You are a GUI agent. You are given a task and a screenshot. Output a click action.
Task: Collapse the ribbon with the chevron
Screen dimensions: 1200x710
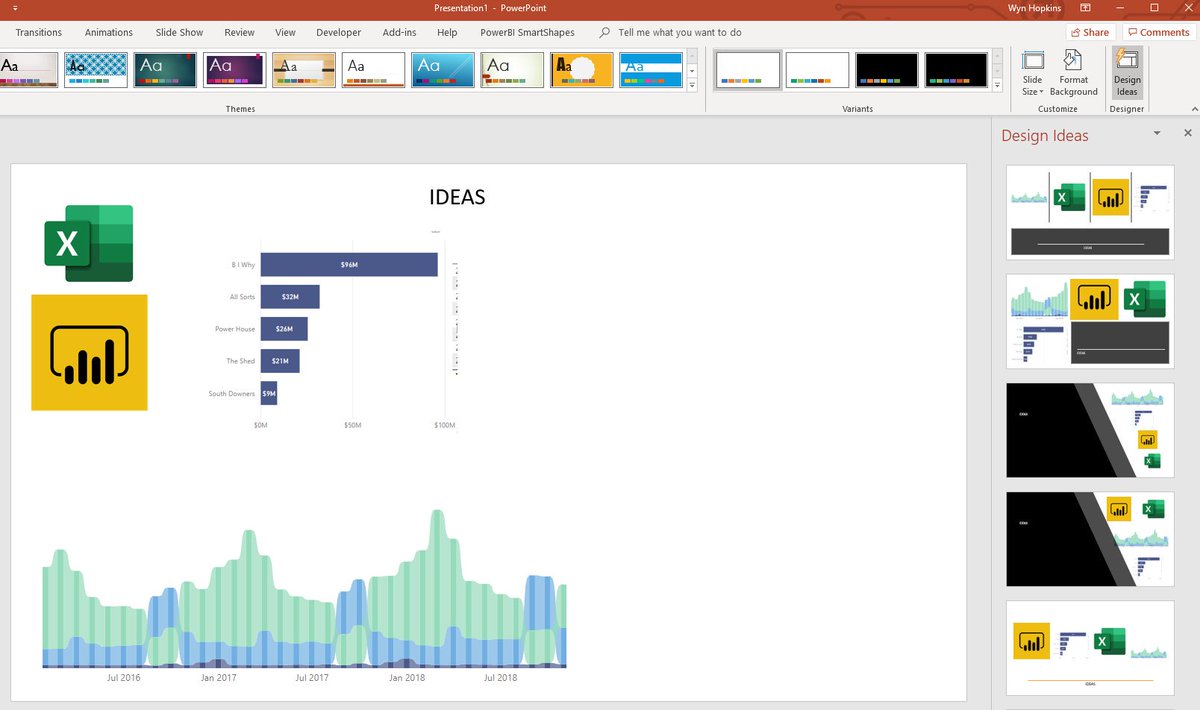(x=1194, y=108)
